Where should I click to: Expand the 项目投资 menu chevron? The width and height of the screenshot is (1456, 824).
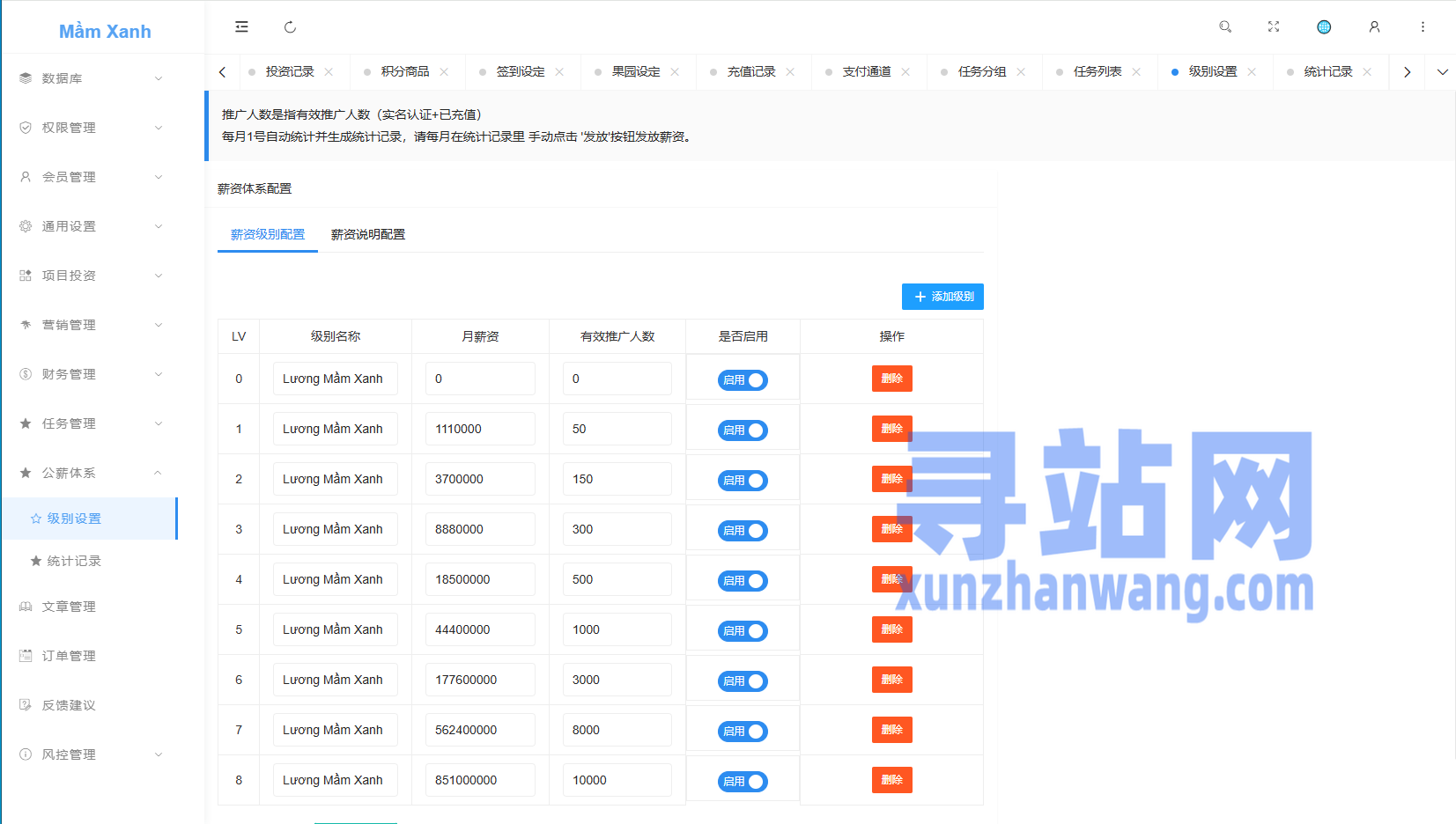159,276
